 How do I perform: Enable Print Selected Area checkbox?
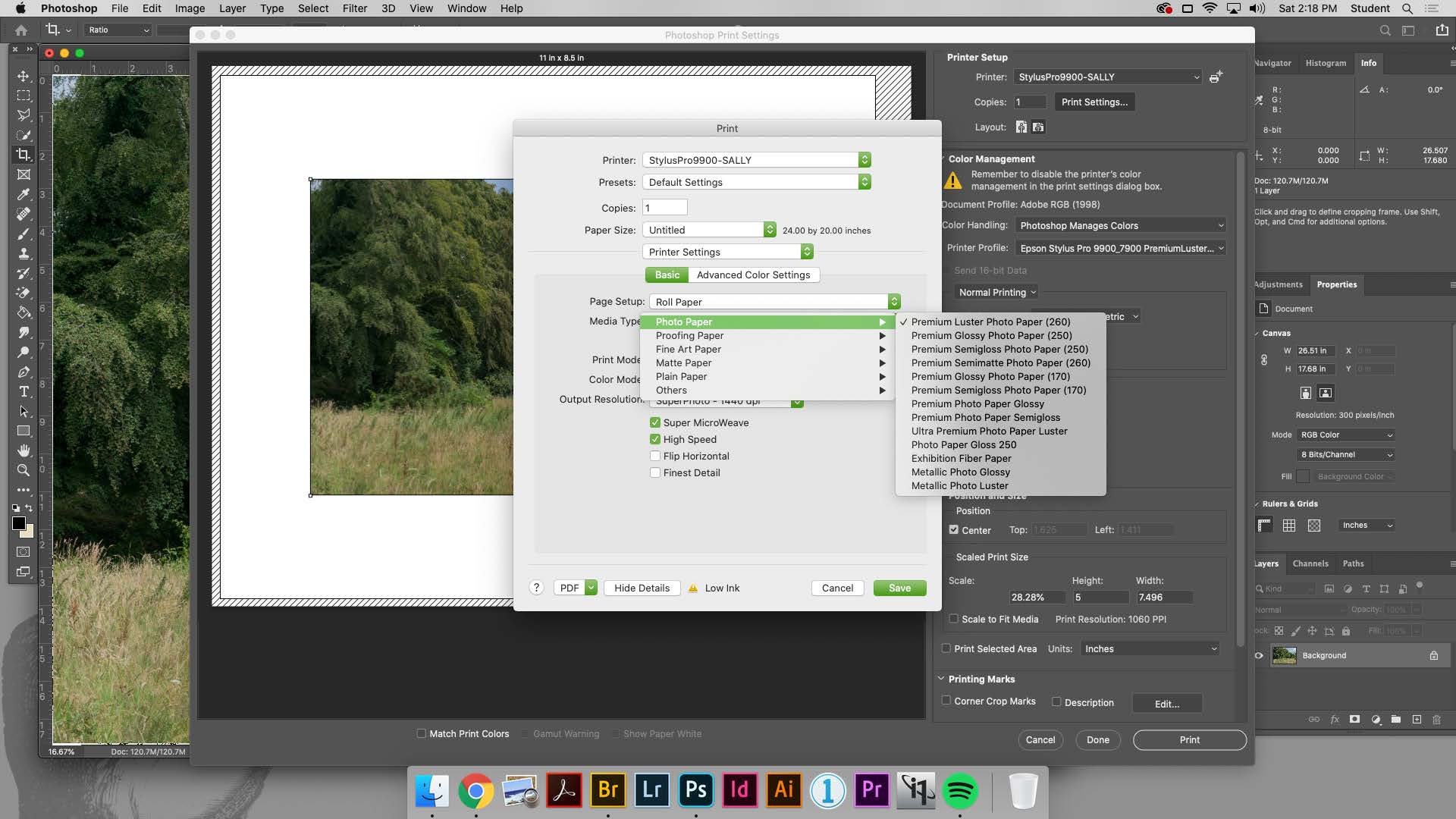pos(946,648)
